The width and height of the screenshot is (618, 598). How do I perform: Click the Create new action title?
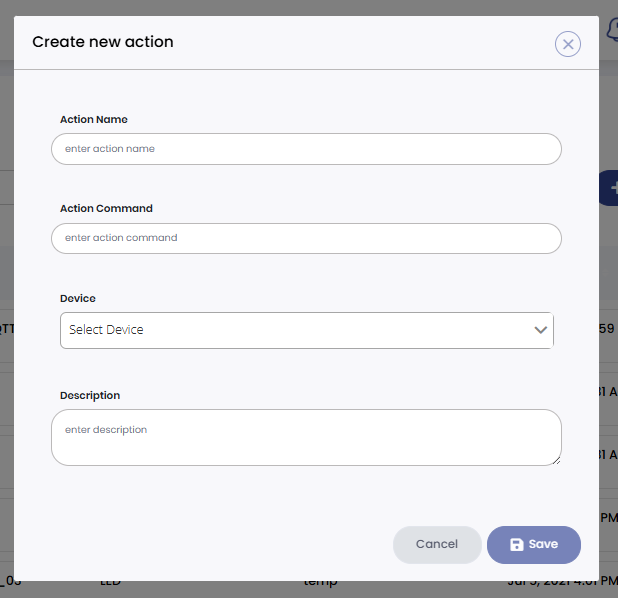103,42
